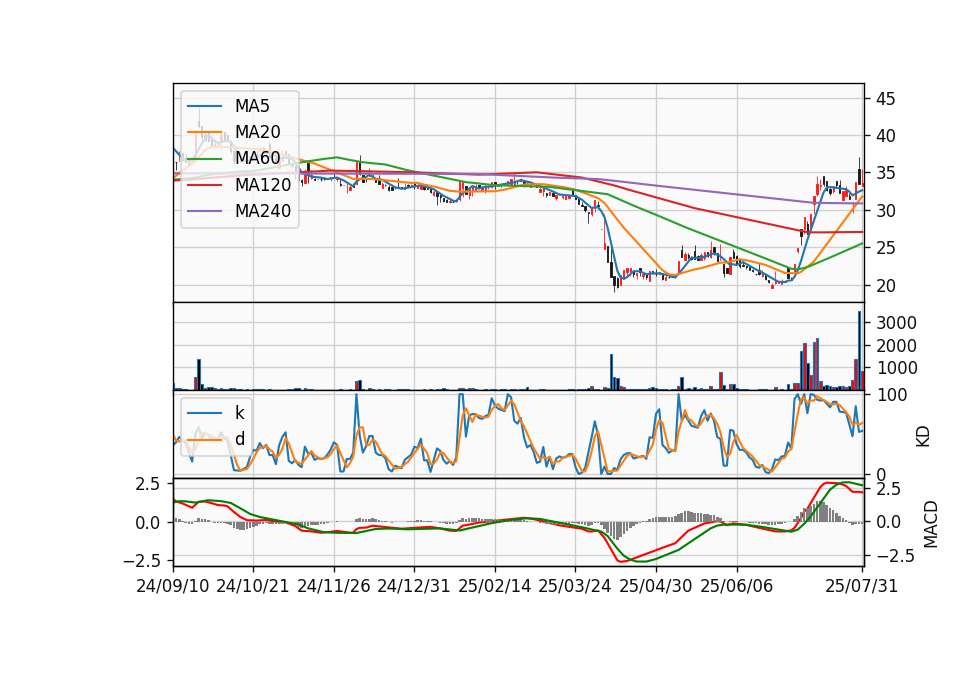This screenshot has height=690, width=960.
Task: Click the price axis value 40
Action: coord(885,136)
